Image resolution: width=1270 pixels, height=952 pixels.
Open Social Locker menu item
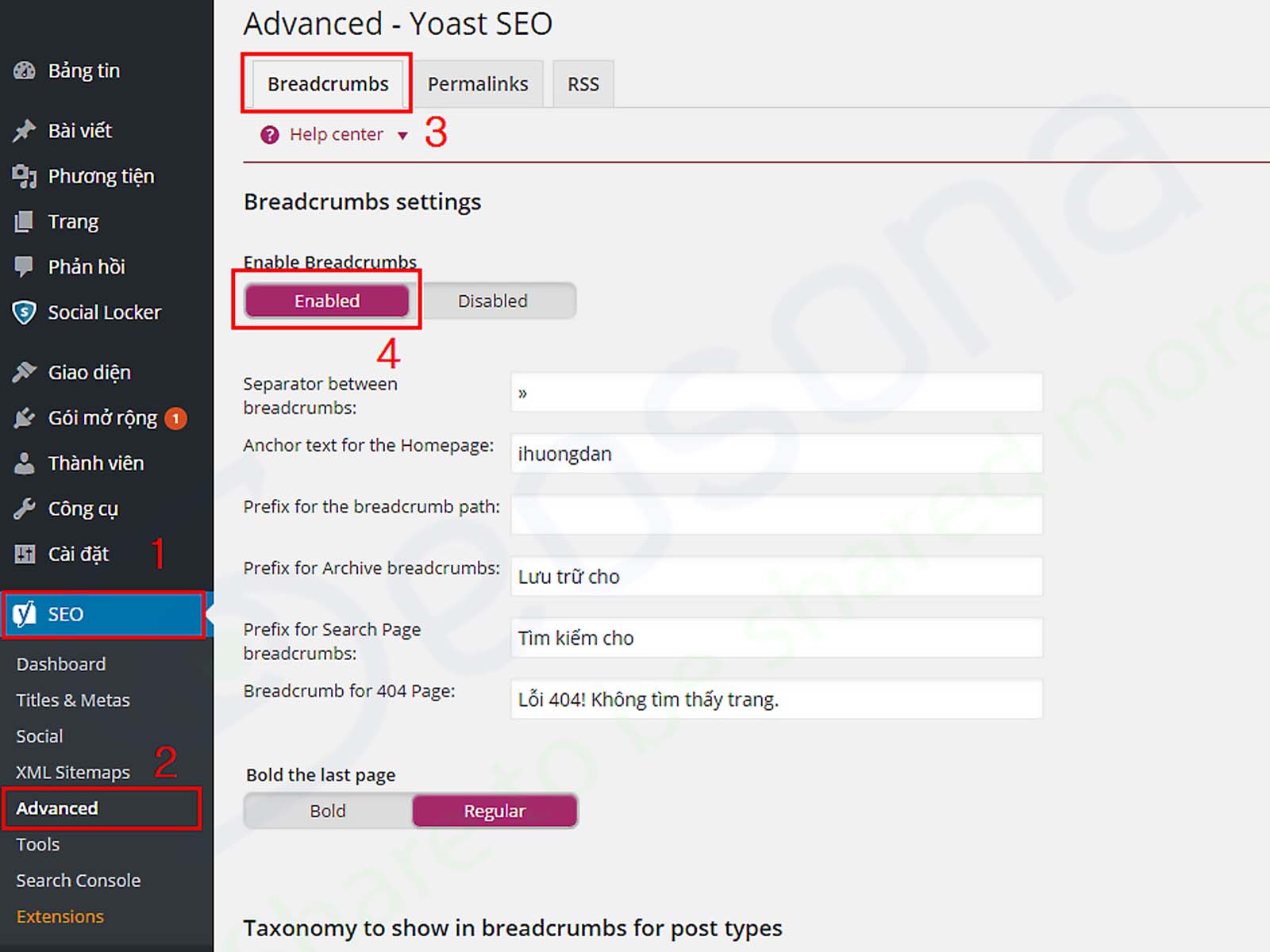click(106, 312)
